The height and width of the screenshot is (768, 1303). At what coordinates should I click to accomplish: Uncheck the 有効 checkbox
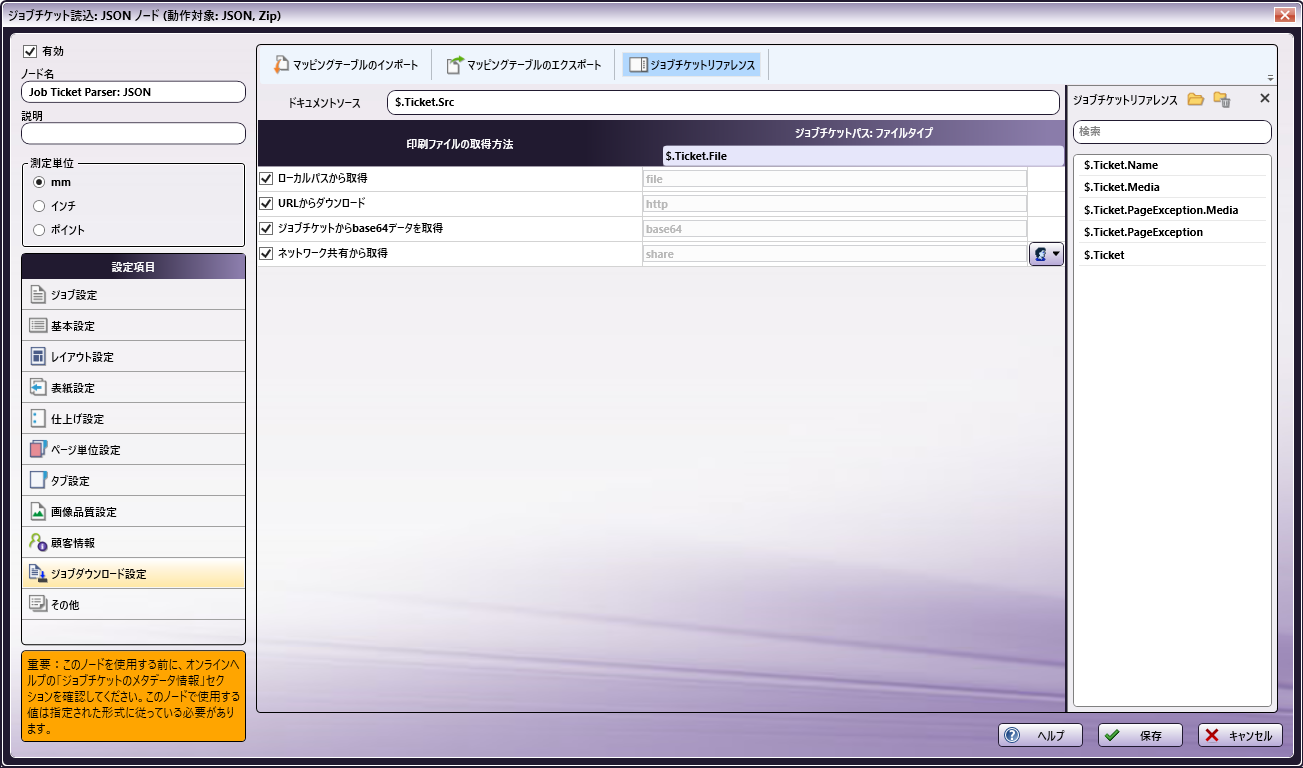pos(30,51)
